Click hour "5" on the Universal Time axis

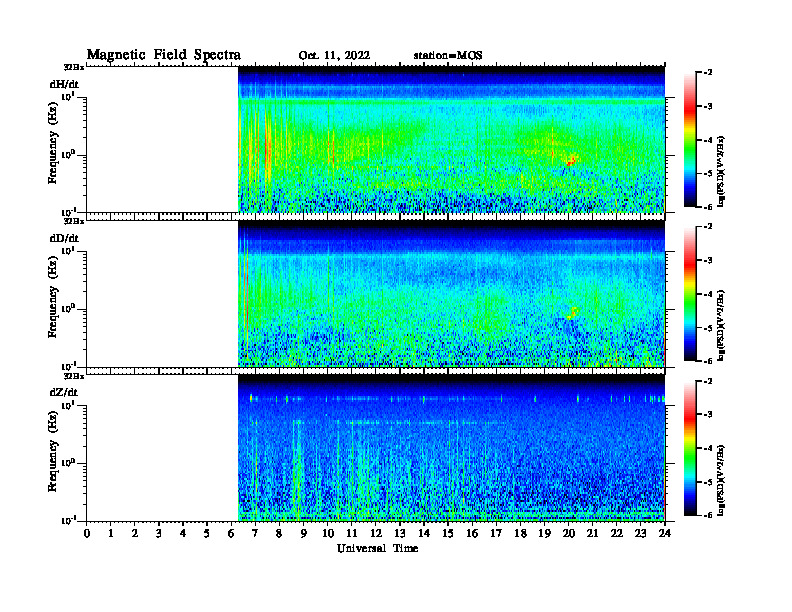click(x=207, y=534)
